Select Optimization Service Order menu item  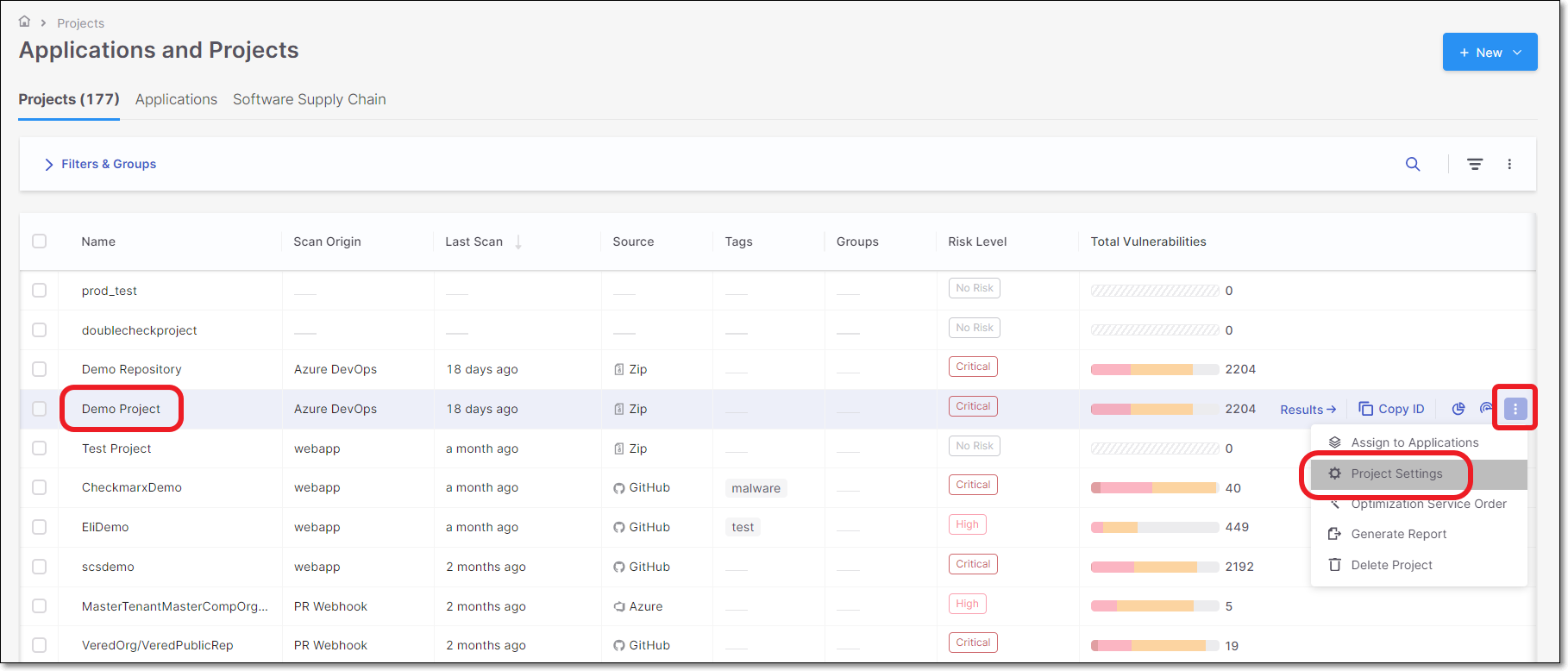click(x=1419, y=504)
